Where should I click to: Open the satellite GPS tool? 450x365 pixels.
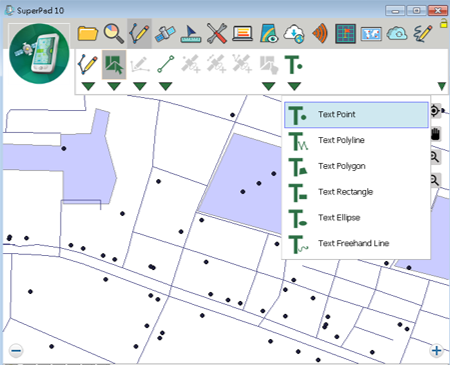pos(165,34)
